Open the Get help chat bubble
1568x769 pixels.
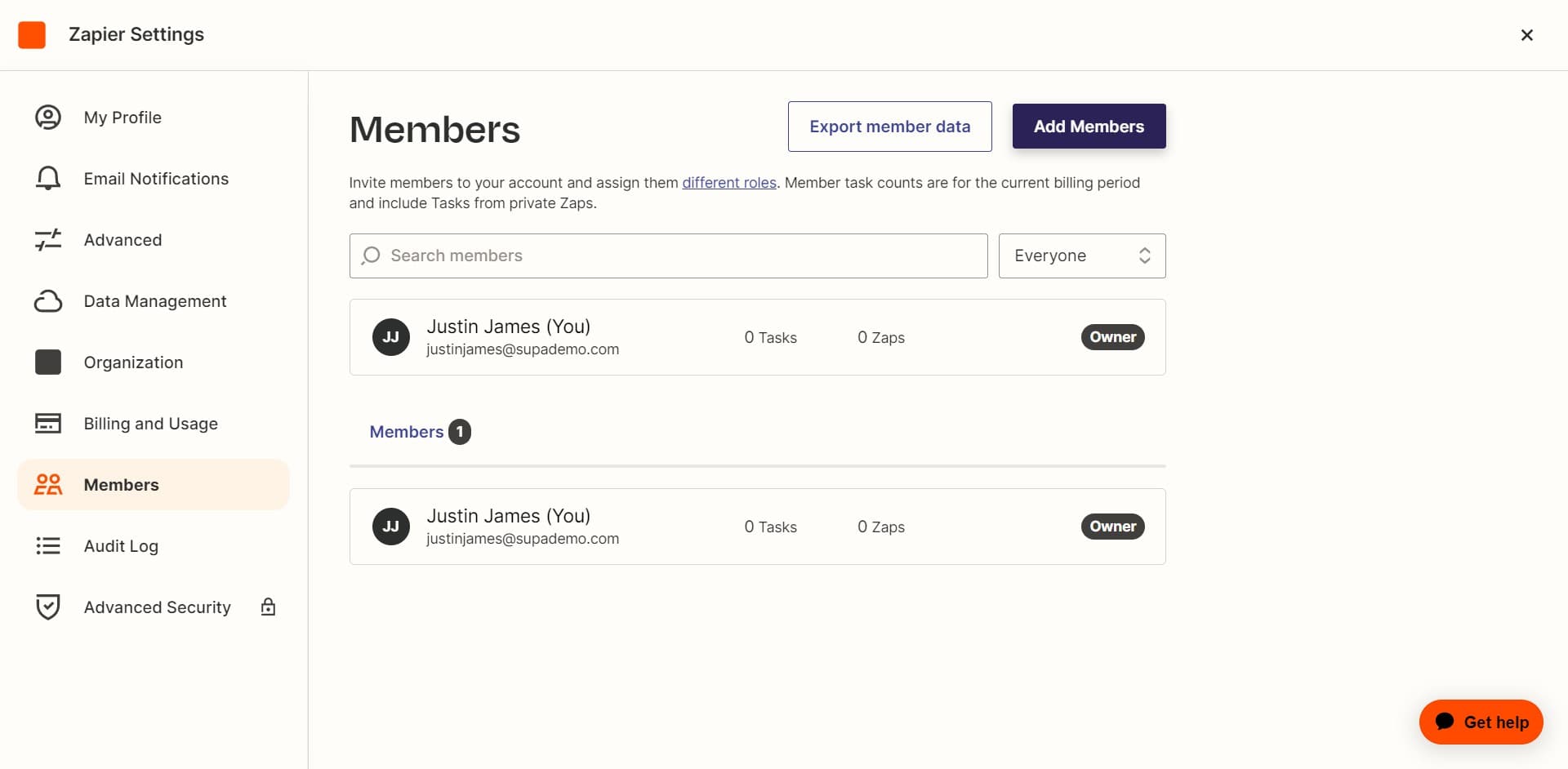pos(1481,722)
